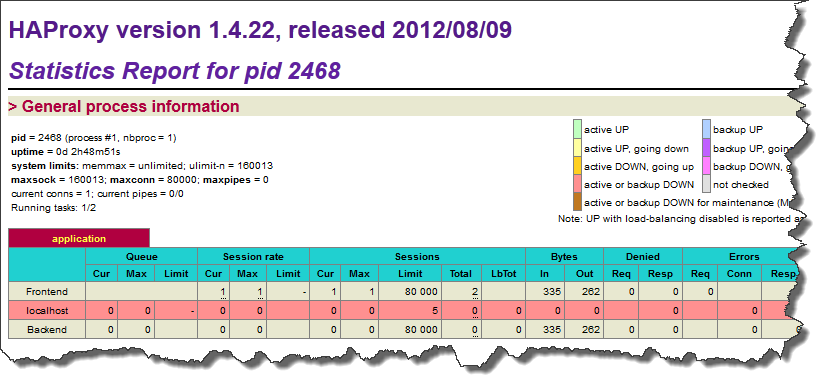Click the Backend row sessions limit '80 000'
This screenshot has height=390, width=831.
point(421,330)
